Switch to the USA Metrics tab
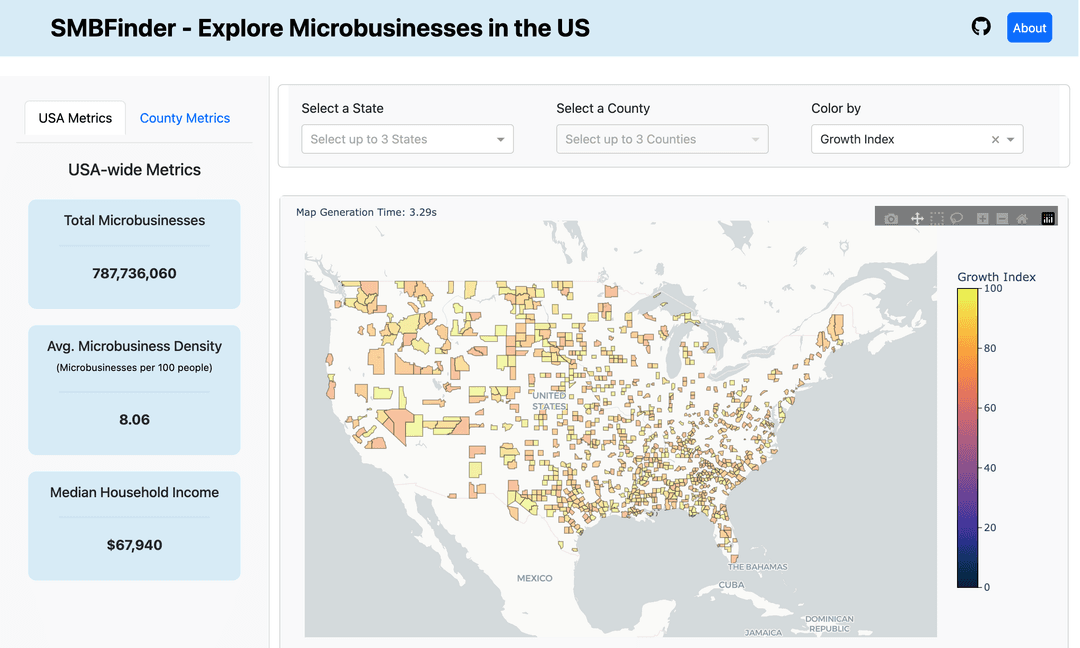 tap(75, 118)
